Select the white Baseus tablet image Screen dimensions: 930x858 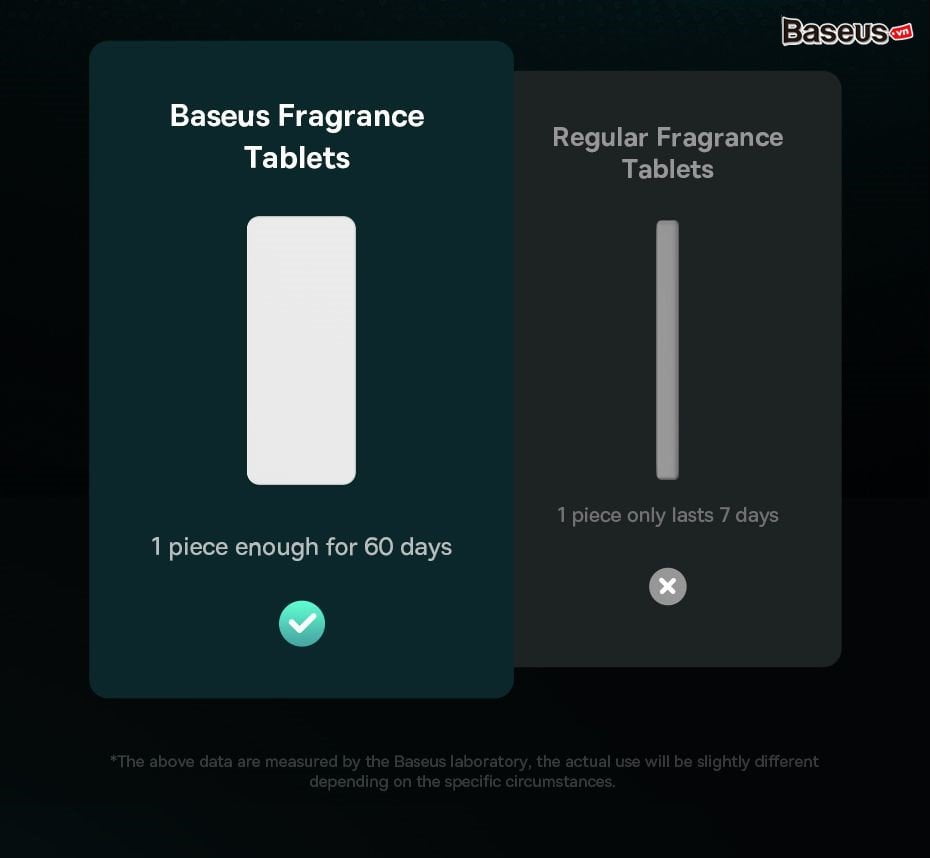(301, 350)
